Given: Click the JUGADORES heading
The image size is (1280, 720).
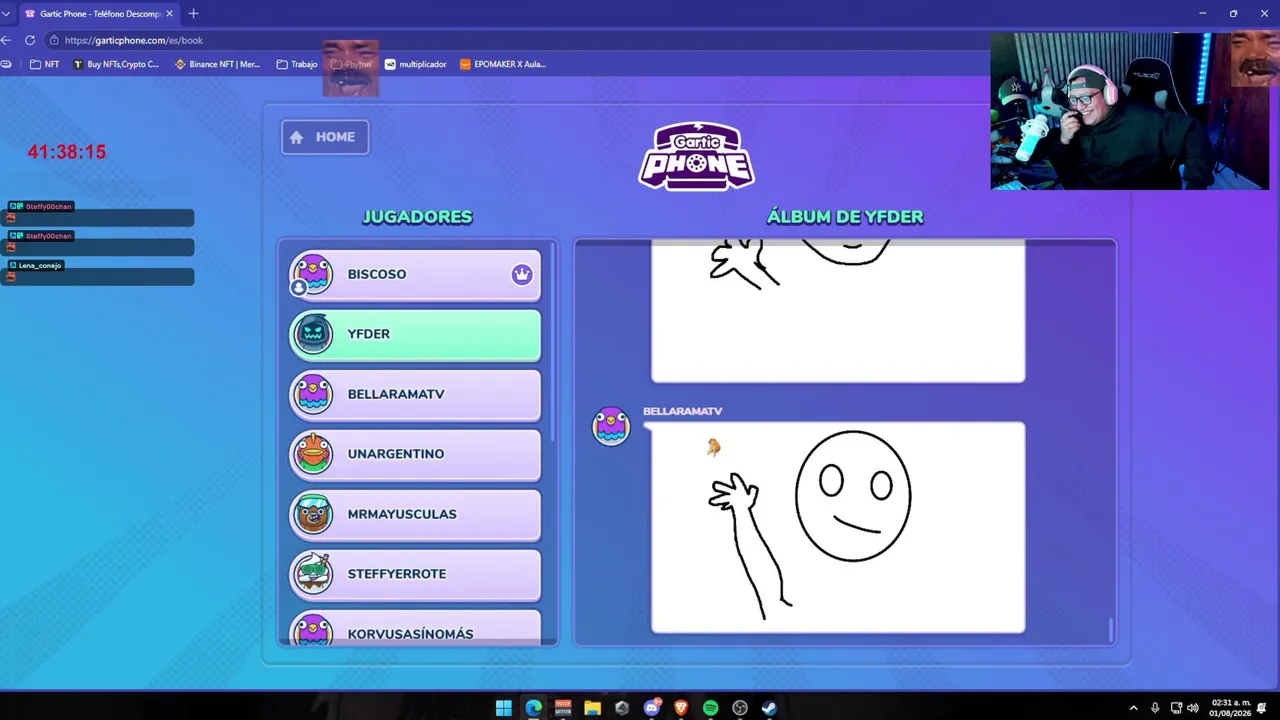Looking at the screenshot, I should [x=417, y=217].
